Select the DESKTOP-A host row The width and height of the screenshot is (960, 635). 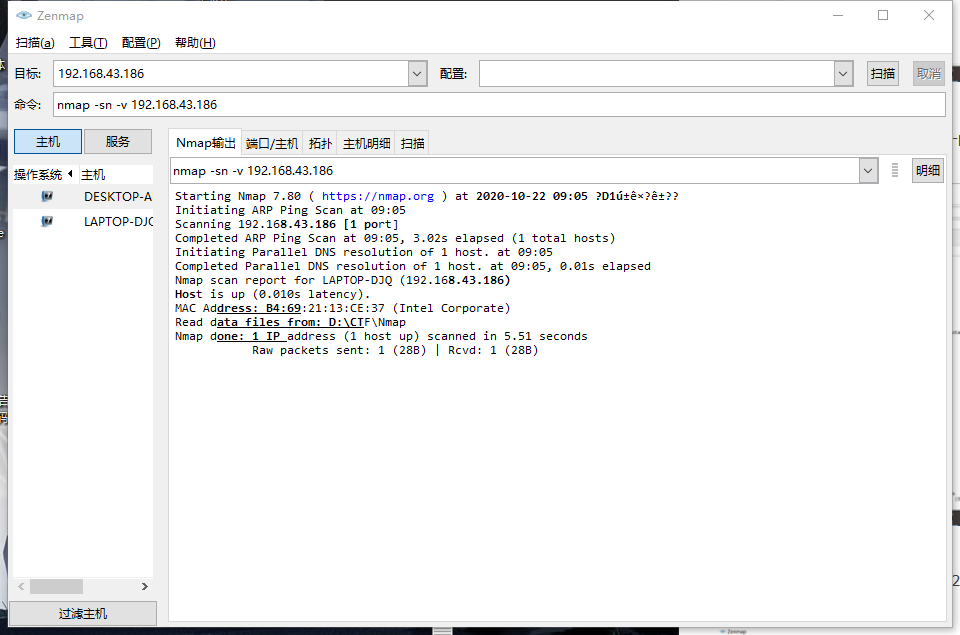[x=83, y=197]
